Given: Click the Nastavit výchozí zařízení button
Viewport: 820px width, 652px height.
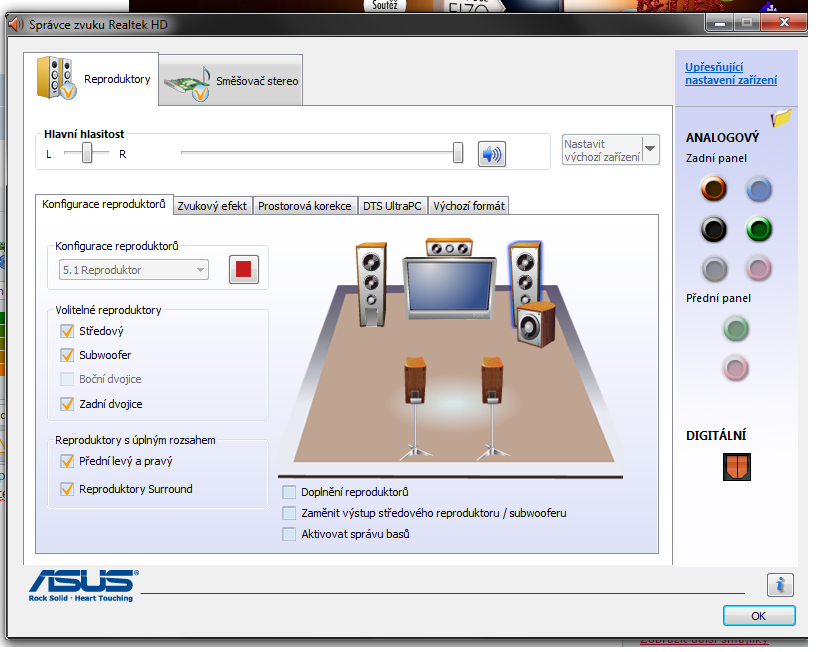Looking at the screenshot, I should [x=602, y=150].
